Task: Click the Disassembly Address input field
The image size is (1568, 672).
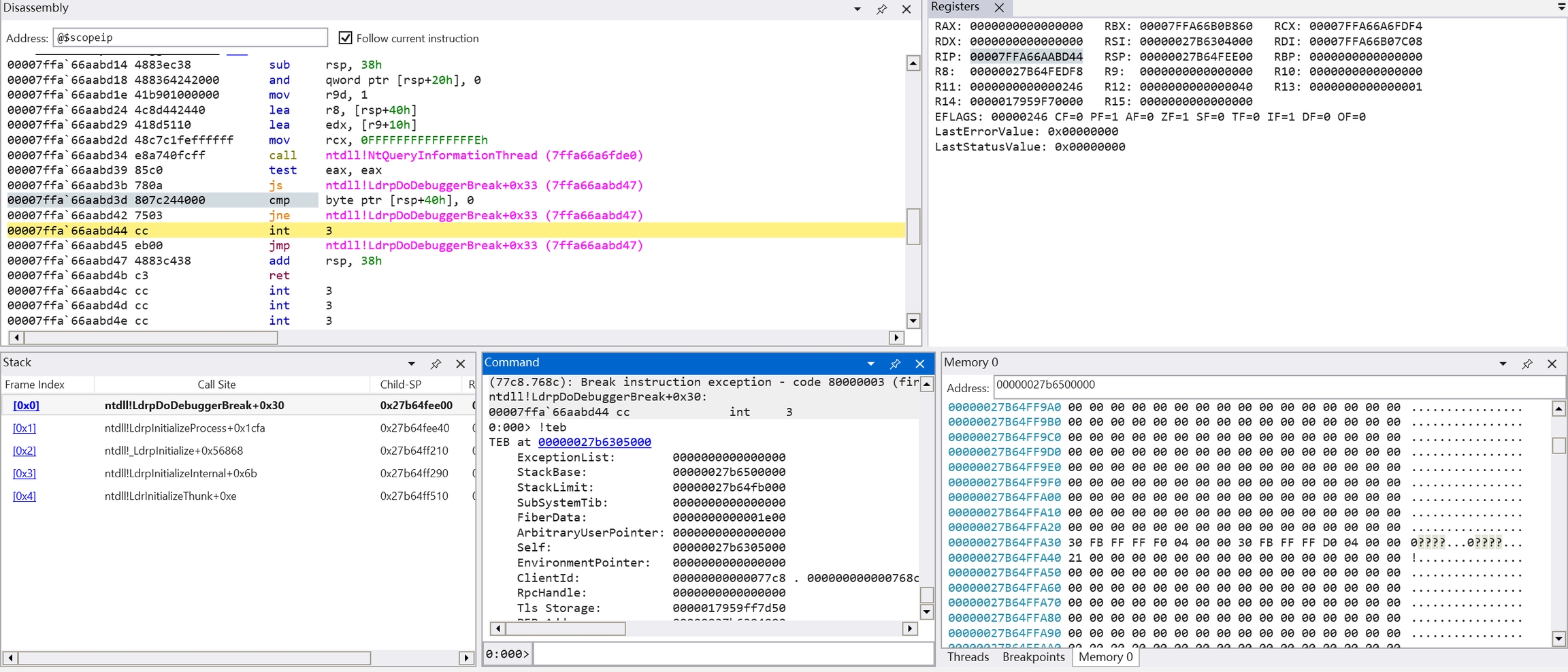Action: click(x=190, y=38)
